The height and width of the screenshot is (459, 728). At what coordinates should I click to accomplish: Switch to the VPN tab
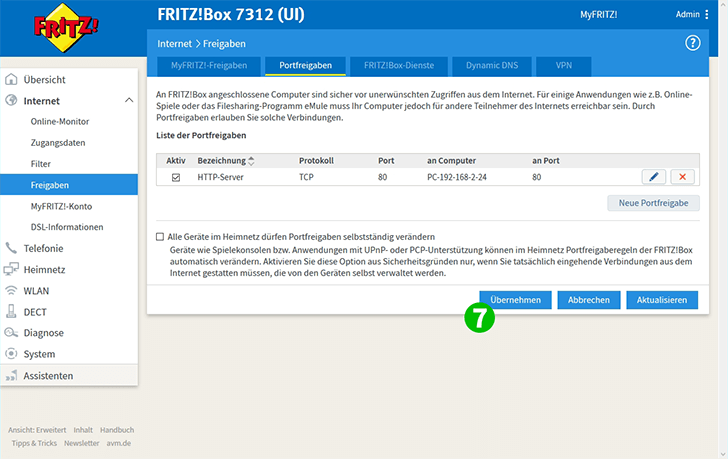point(564,65)
